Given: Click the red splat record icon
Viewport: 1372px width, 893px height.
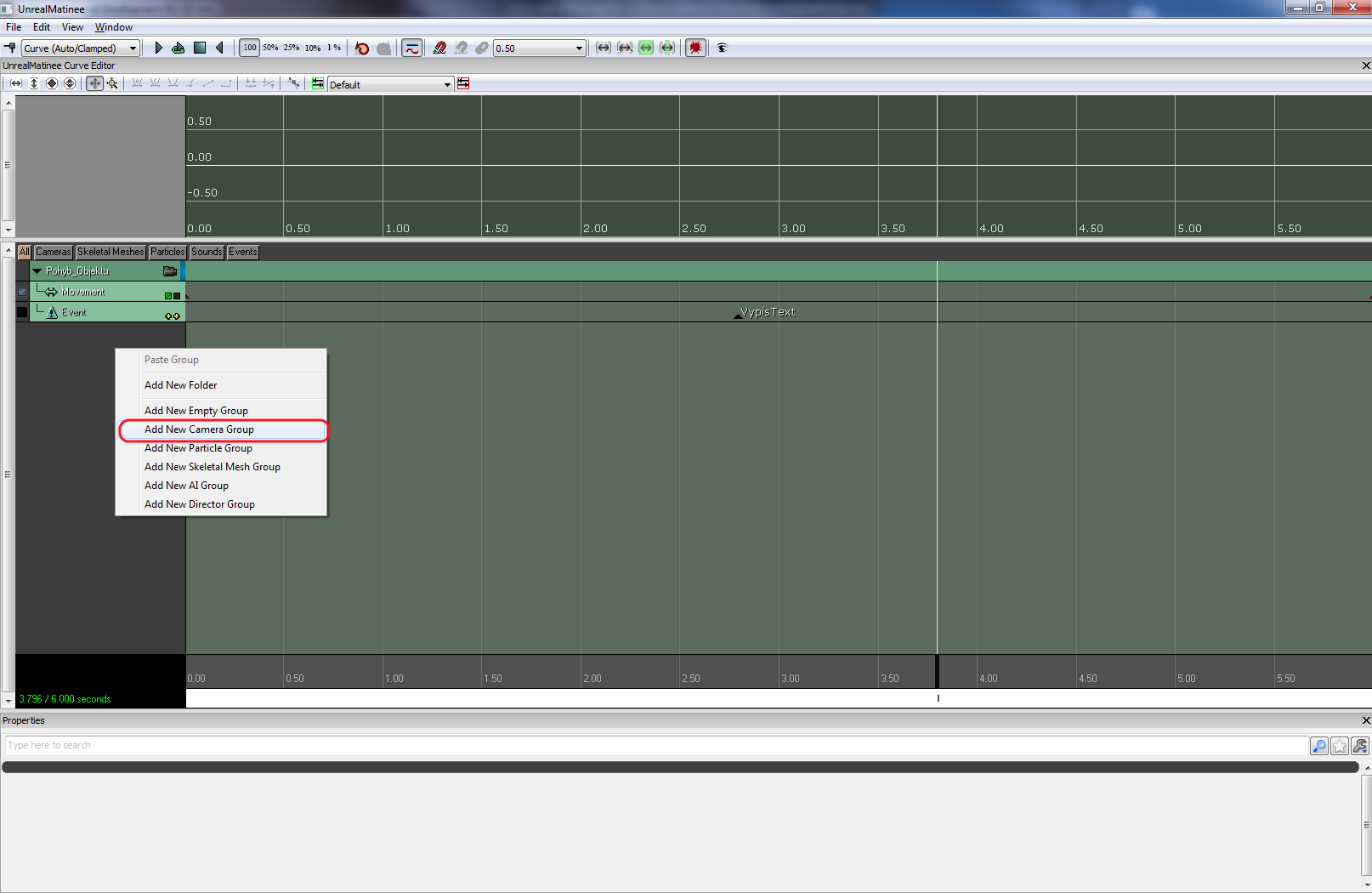Looking at the screenshot, I should 696,48.
